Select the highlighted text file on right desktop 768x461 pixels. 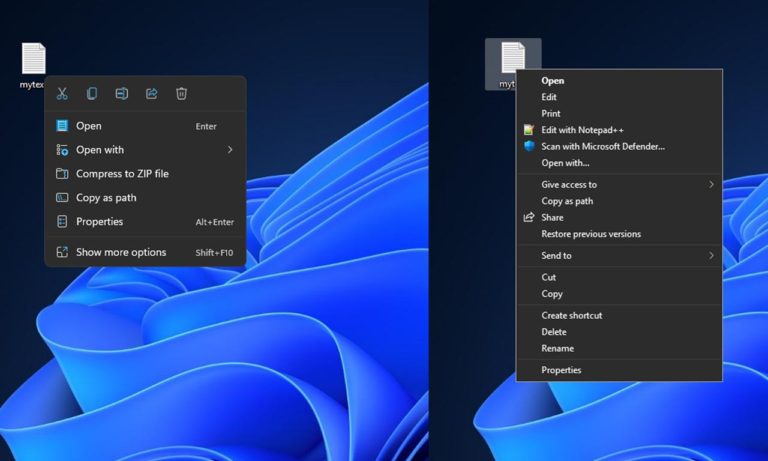pos(513,57)
